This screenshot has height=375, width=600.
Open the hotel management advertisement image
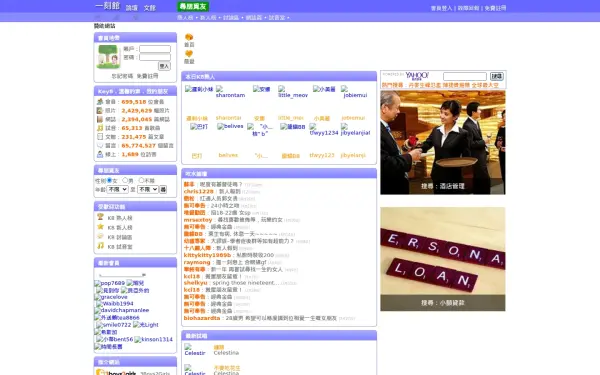443,143
